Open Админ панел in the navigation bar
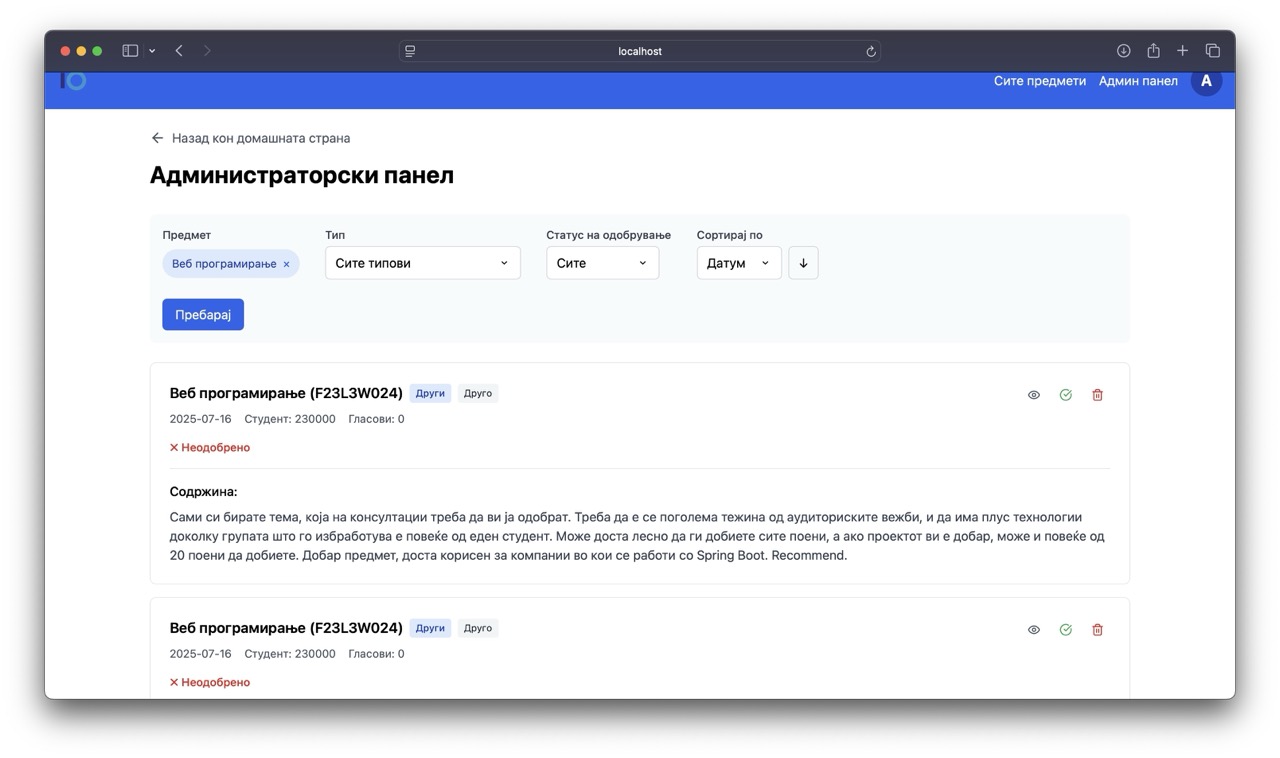 click(x=1138, y=81)
